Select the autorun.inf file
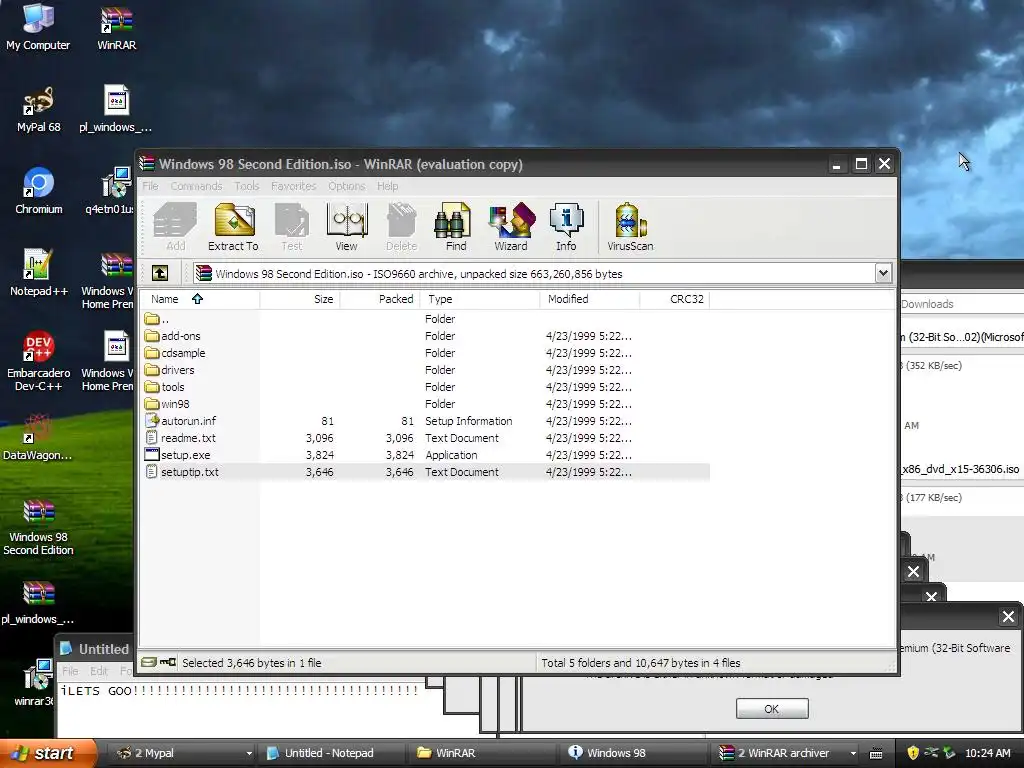Image resolution: width=1024 pixels, height=768 pixels. (180, 421)
